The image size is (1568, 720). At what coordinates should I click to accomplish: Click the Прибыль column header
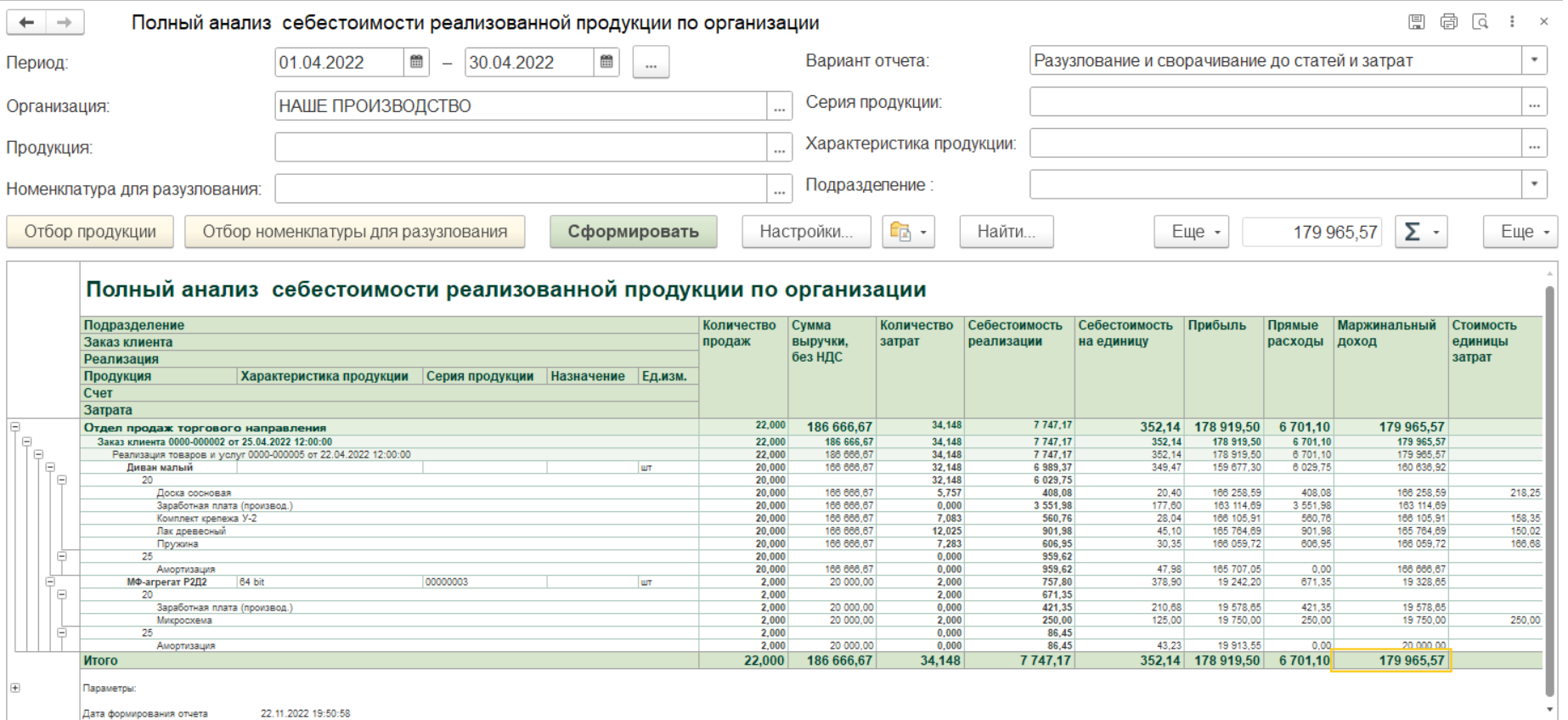pyautogui.click(x=1224, y=367)
